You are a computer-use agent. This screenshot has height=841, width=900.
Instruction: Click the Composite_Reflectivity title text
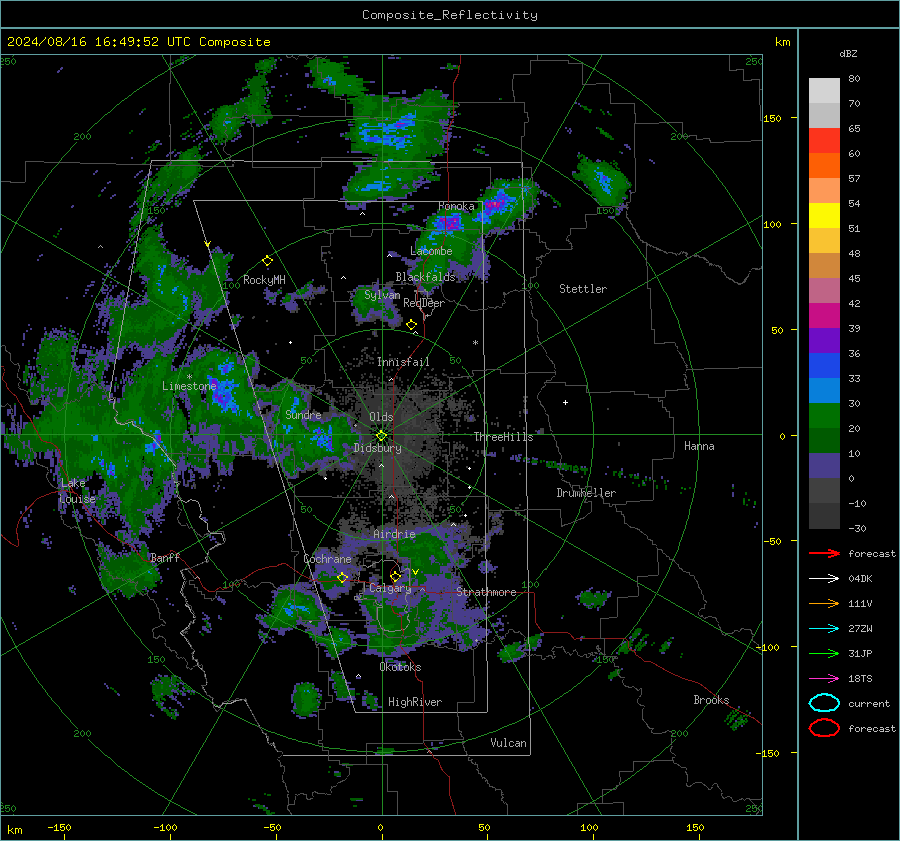click(450, 15)
